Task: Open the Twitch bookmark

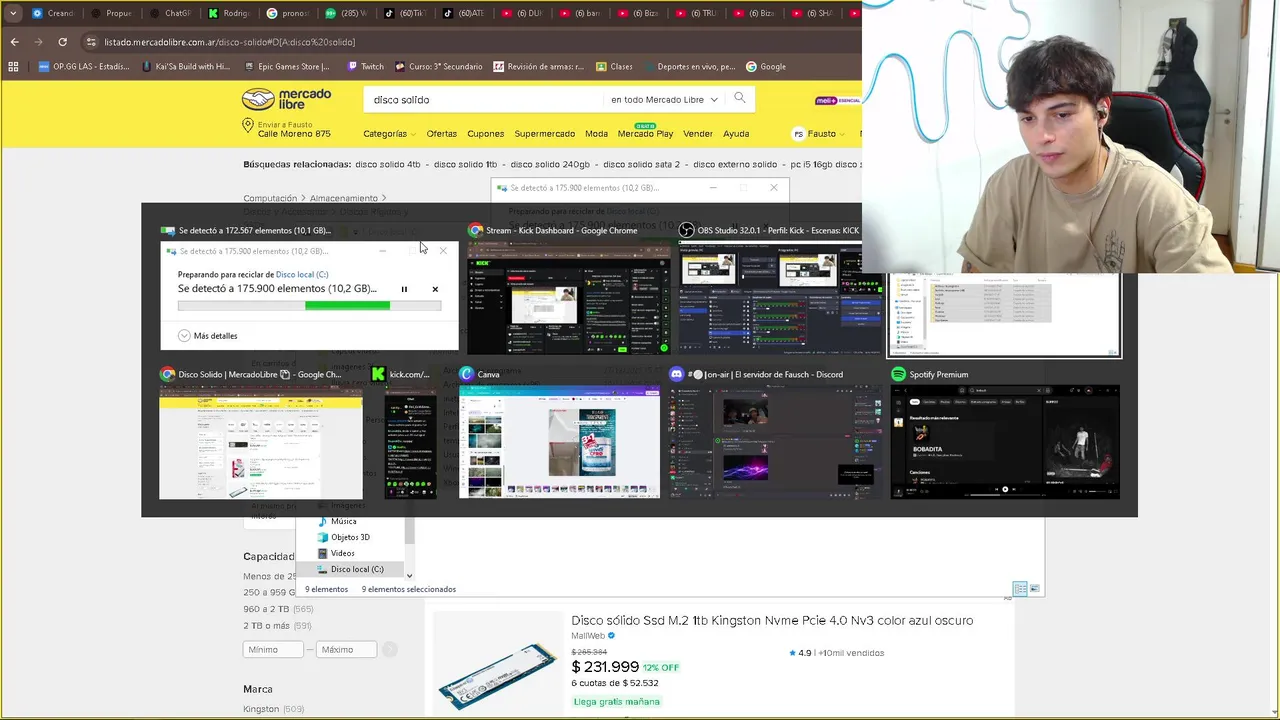Action: point(365,67)
